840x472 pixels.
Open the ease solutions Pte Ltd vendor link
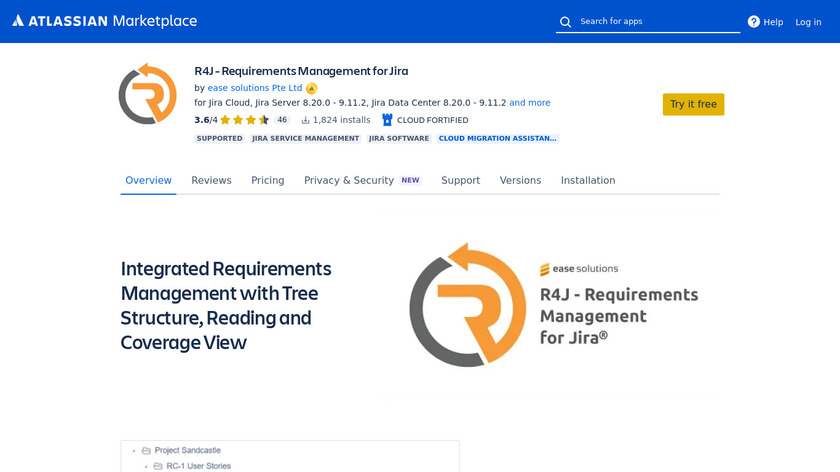[255, 88]
